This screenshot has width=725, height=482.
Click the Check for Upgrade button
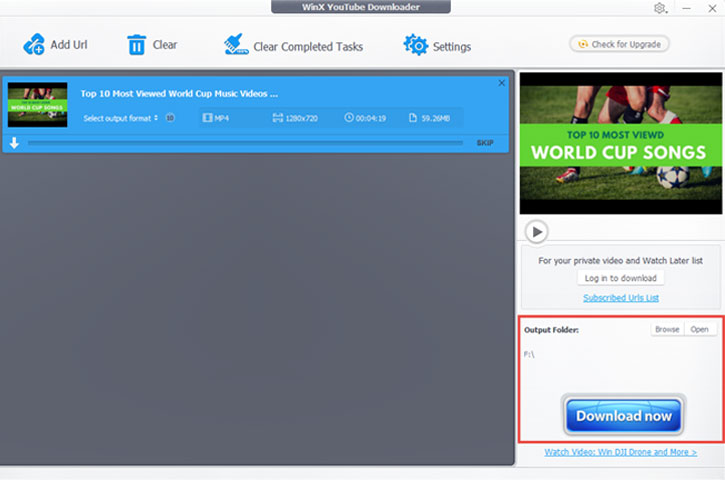620,44
